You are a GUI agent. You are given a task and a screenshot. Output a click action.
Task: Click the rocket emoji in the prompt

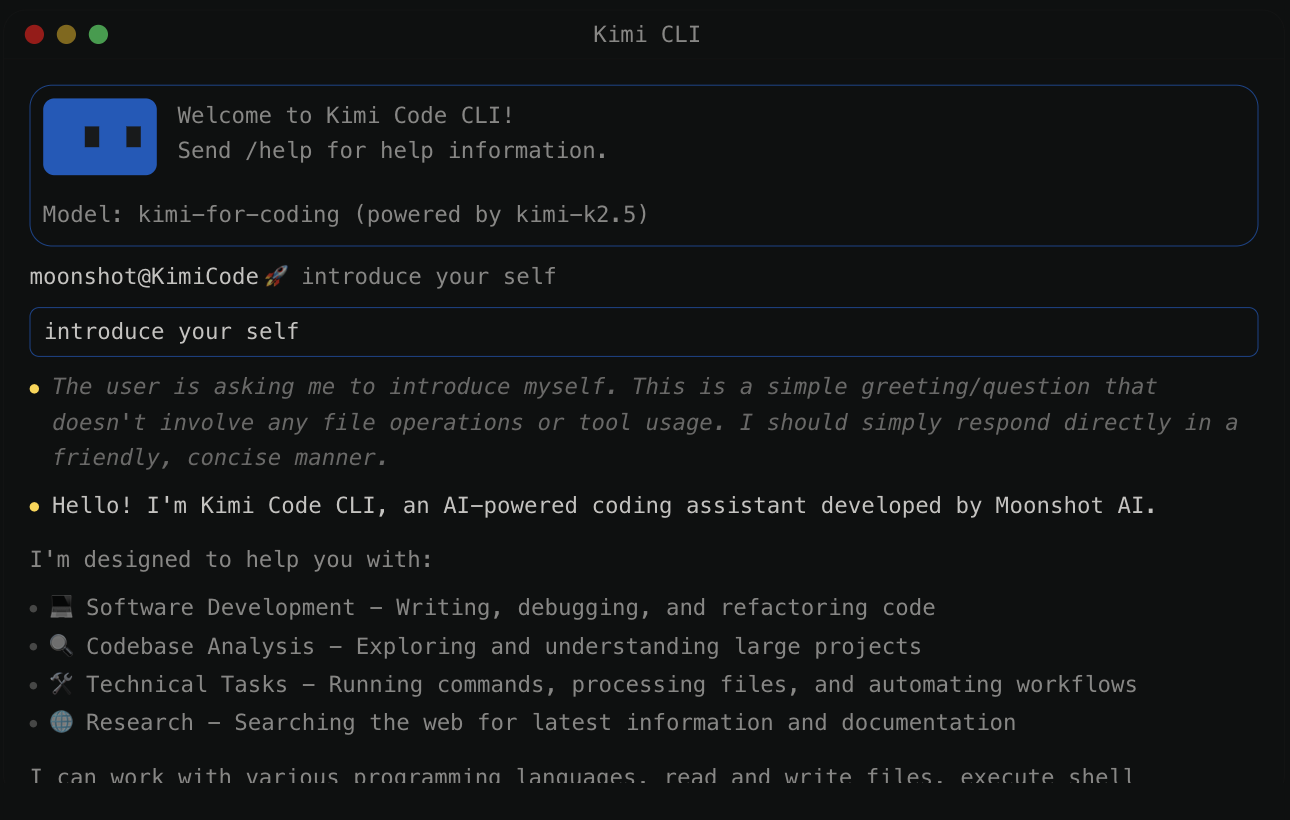[277, 276]
